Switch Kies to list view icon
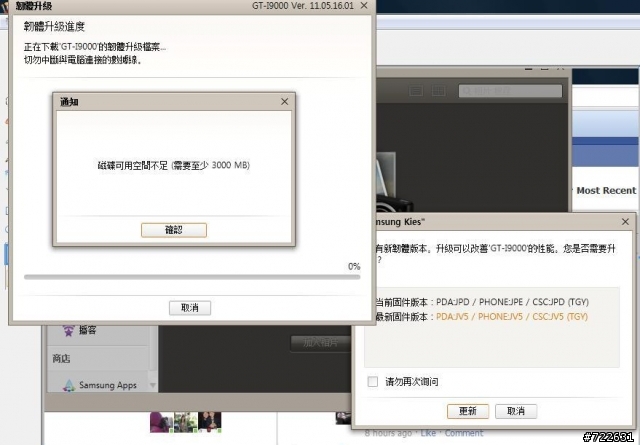640x445 pixels. [x=416, y=90]
